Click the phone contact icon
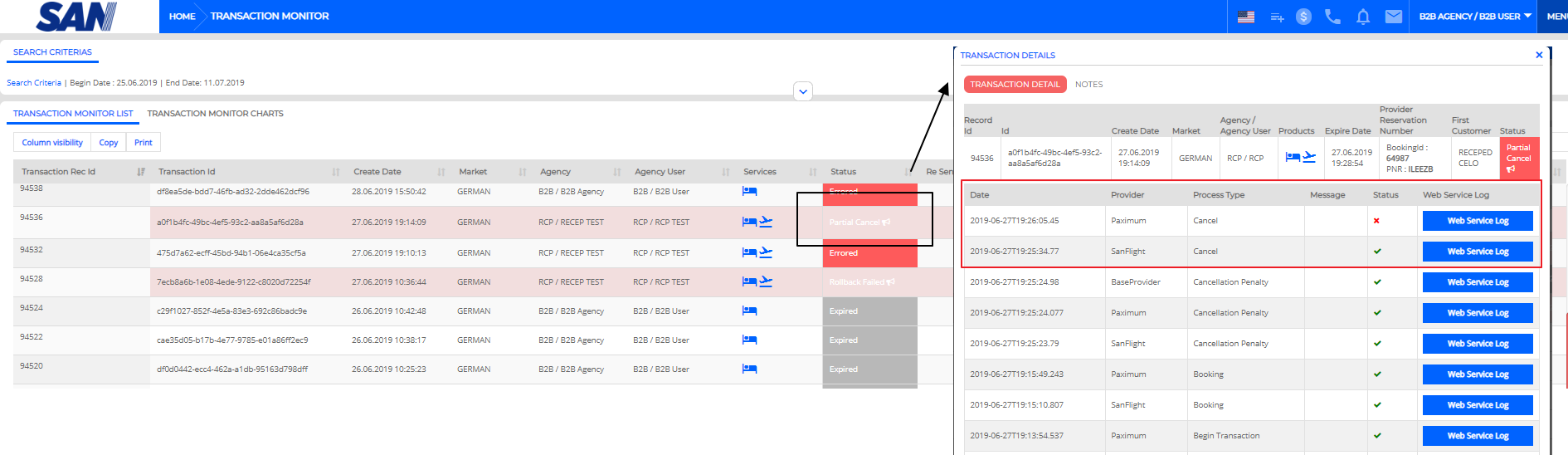The width and height of the screenshot is (1568, 455). tap(1332, 17)
